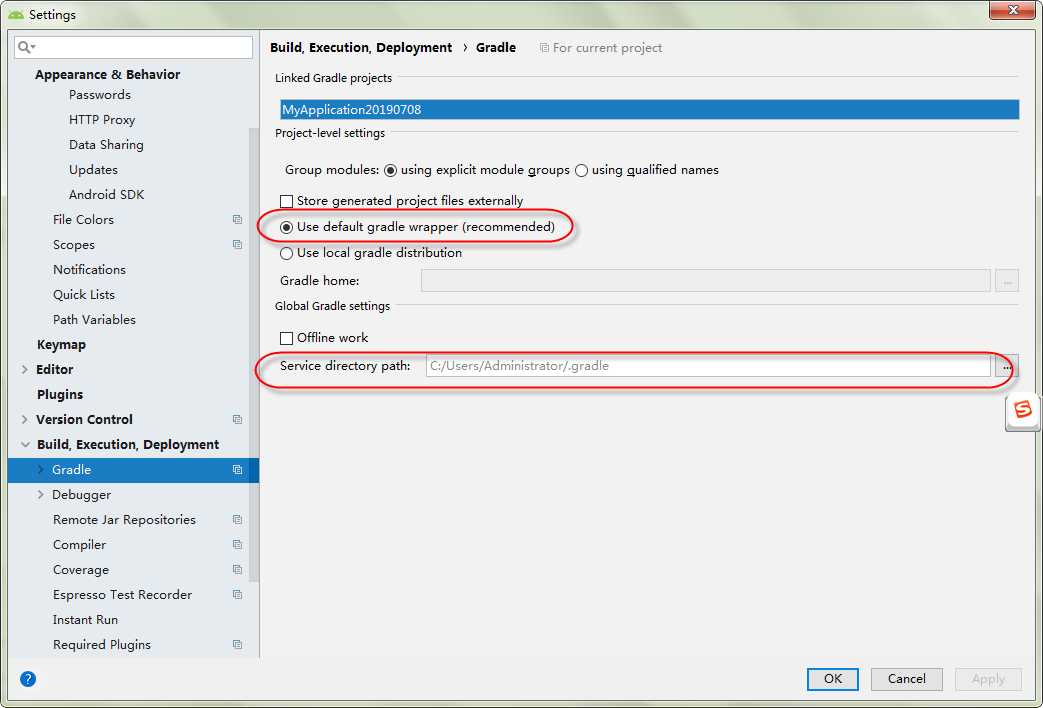Expand the Debugger tree node

40,495
